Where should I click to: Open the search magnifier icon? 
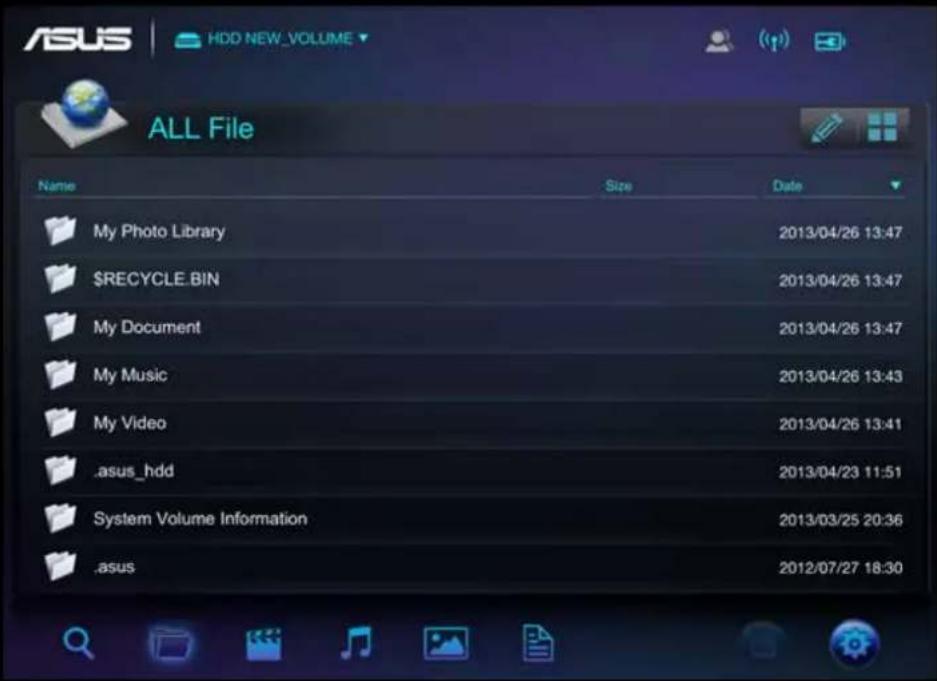(78, 643)
